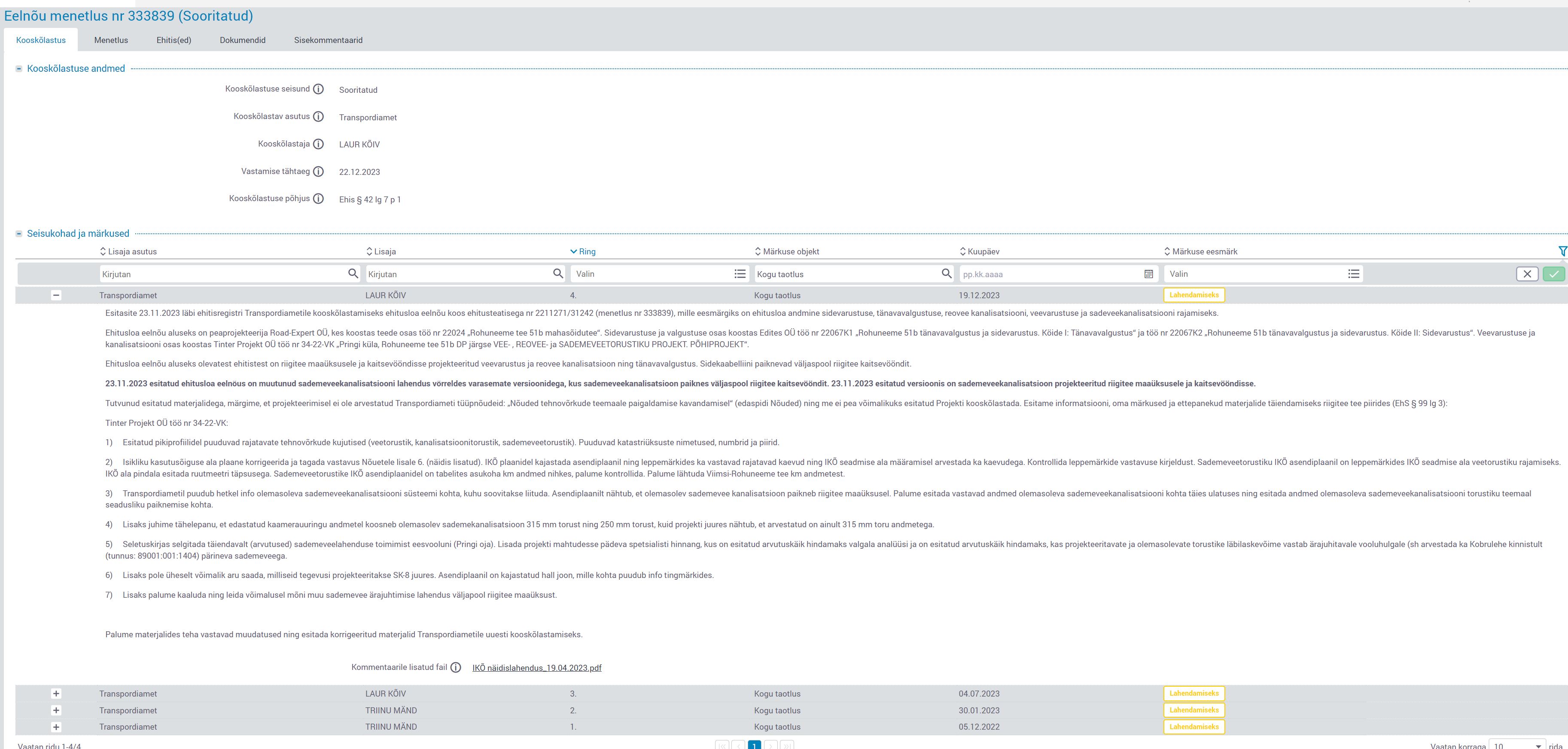Show info icon next to Kooskõlastaja
The height and width of the screenshot is (749, 1568).
click(x=318, y=144)
